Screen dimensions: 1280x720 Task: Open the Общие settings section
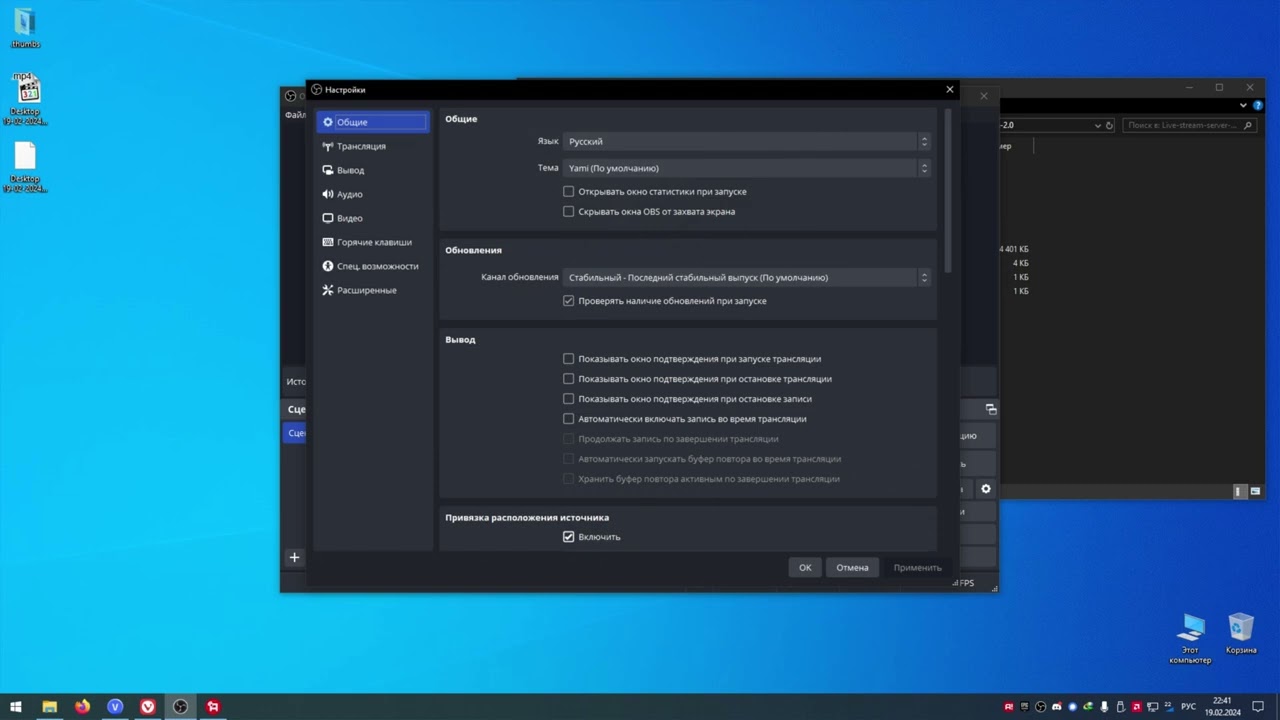click(x=372, y=122)
